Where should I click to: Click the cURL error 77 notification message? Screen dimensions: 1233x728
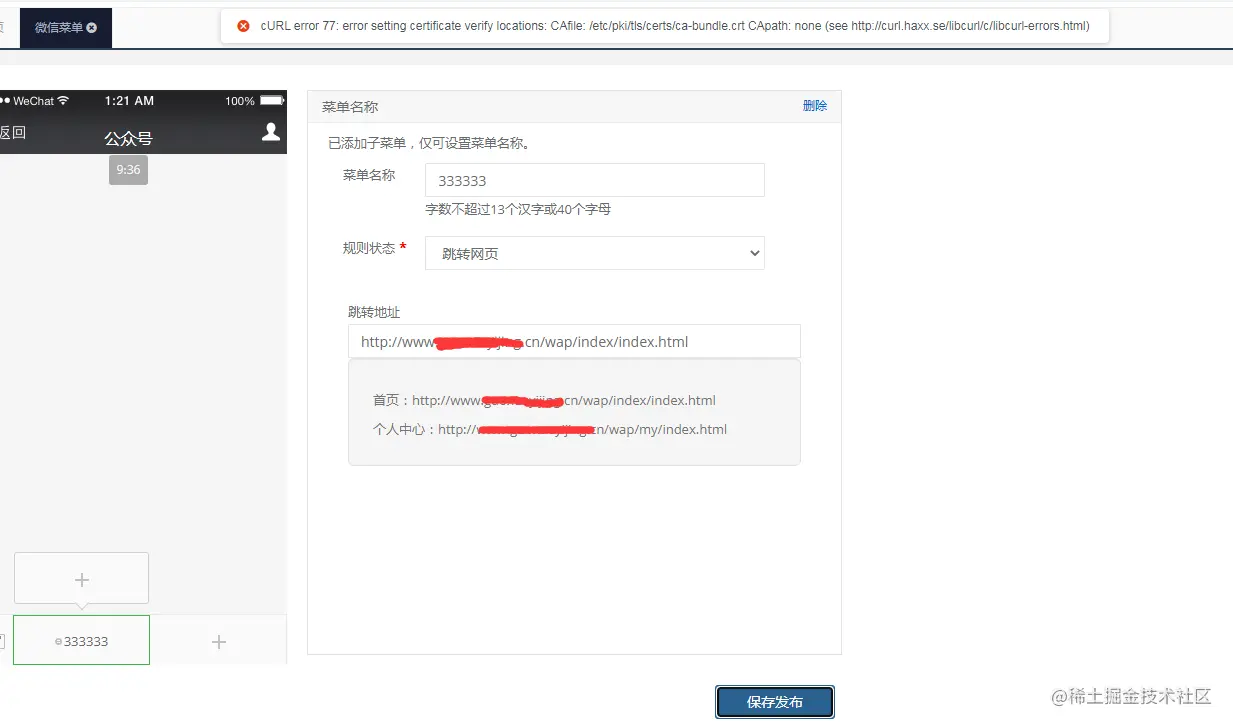[x=675, y=26]
